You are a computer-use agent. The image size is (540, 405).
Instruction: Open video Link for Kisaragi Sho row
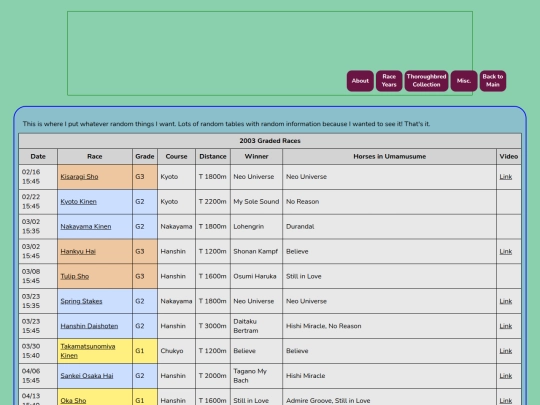point(506,177)
